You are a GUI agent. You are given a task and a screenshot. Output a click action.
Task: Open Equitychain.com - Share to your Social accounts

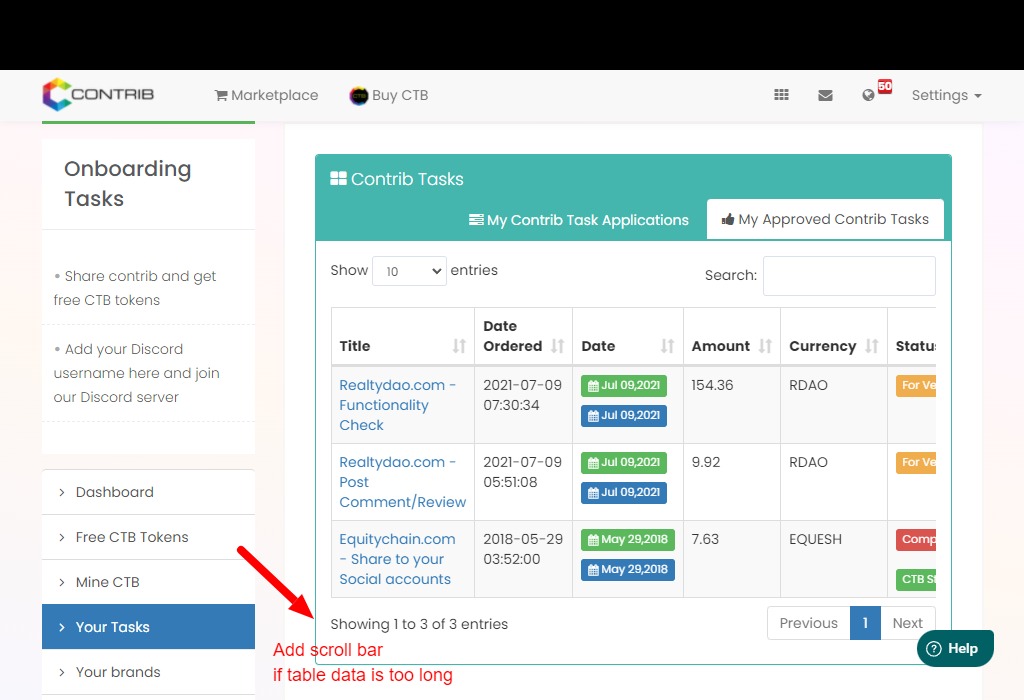(x=397, y=559)
